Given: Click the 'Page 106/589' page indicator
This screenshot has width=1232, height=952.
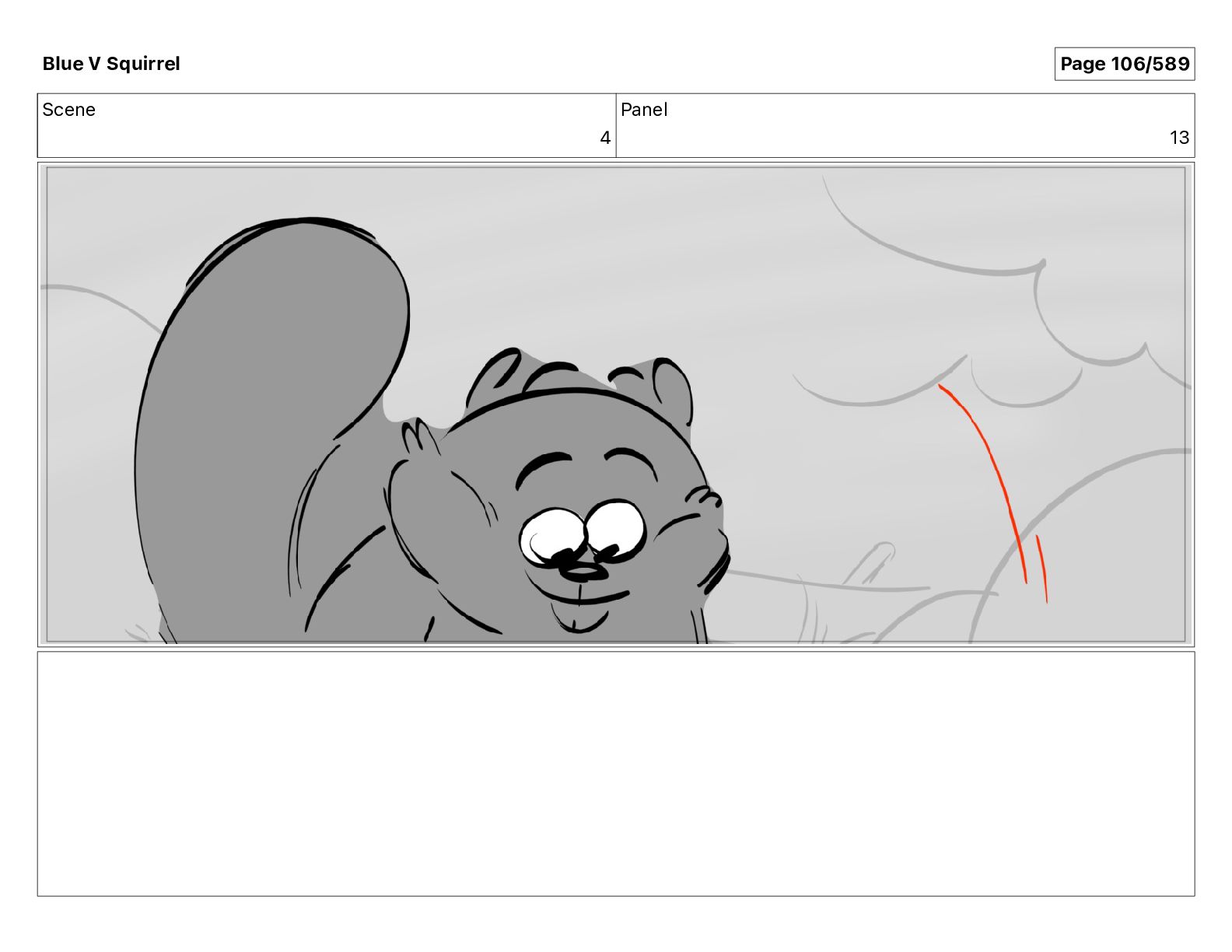Looking at the screenshot, I should 1125,64.
